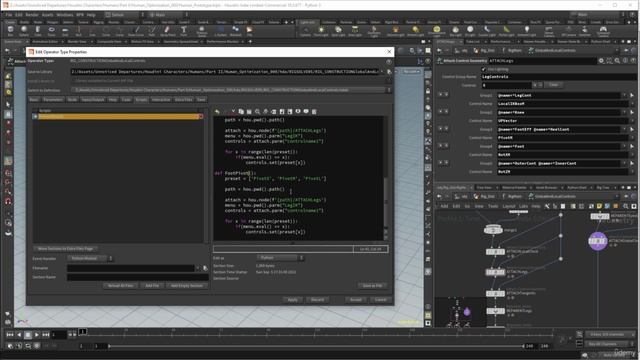Click the Accept button
This screenshot has width=640, height=360.
pyautogui.click(x=356, y=300)
